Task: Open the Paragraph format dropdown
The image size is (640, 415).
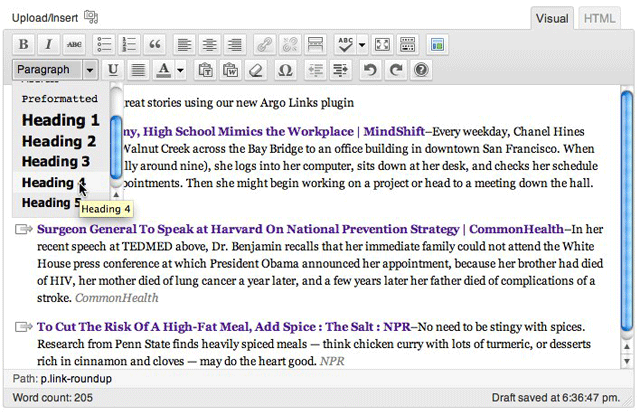Action: (x=55, y=70)
